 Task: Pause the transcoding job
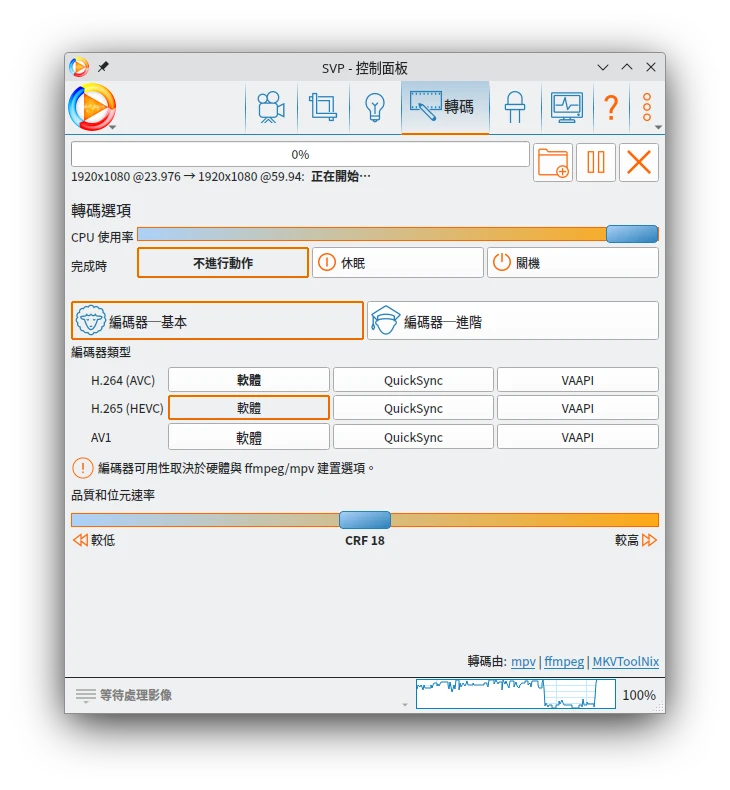(596, 162)
